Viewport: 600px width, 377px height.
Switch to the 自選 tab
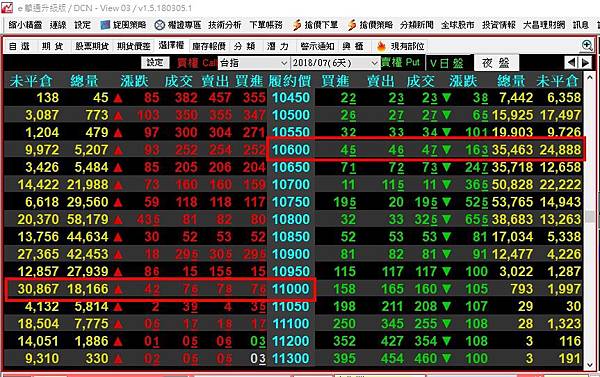(20, 46)
